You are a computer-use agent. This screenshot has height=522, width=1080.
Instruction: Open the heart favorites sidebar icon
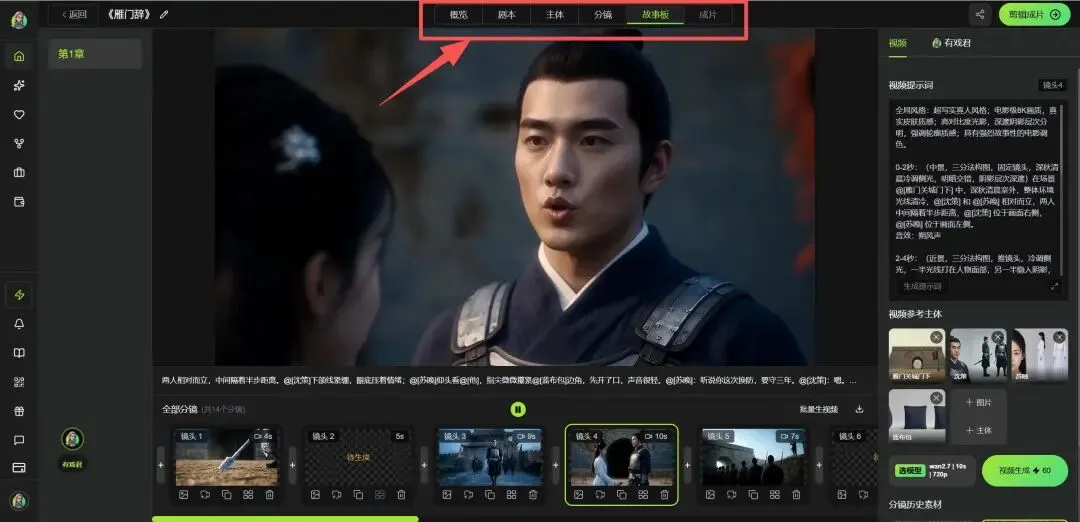[x=19, y=114]
